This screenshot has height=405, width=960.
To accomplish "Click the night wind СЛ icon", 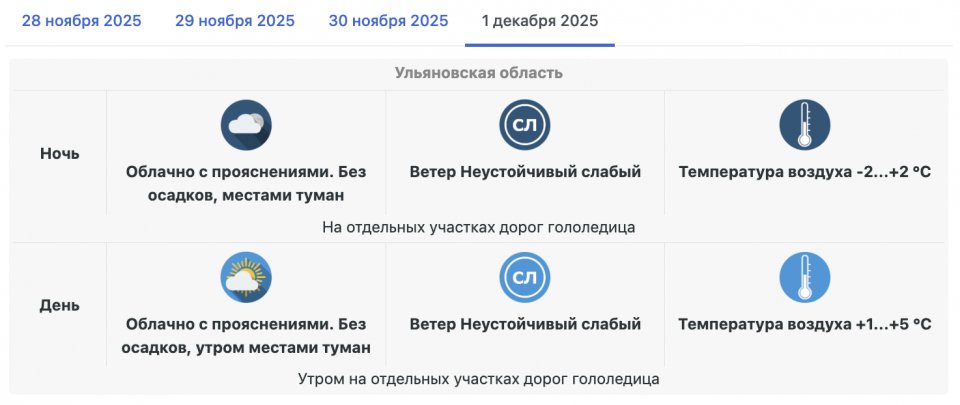I will pos(525,125).
